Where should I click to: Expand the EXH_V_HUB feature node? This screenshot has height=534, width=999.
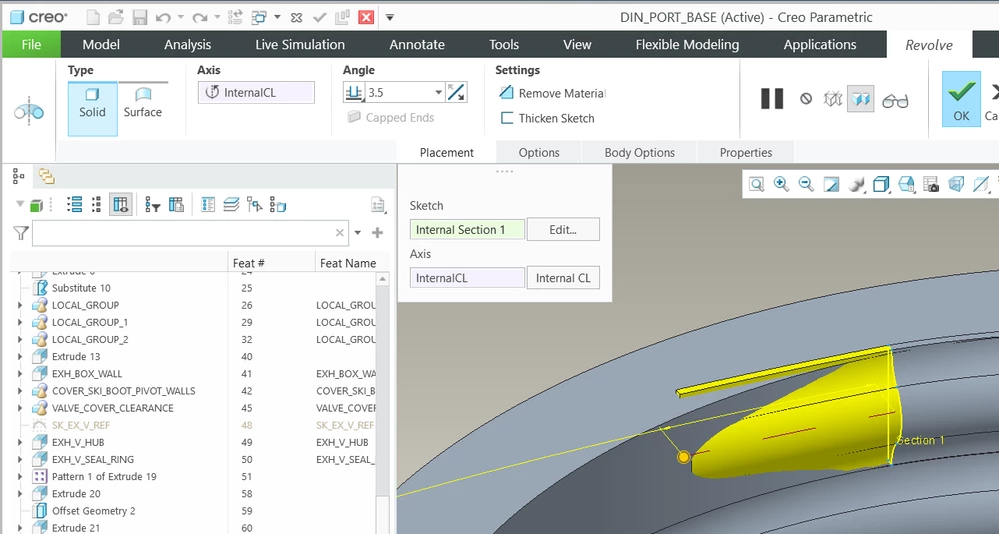click(x=20, y=442)
